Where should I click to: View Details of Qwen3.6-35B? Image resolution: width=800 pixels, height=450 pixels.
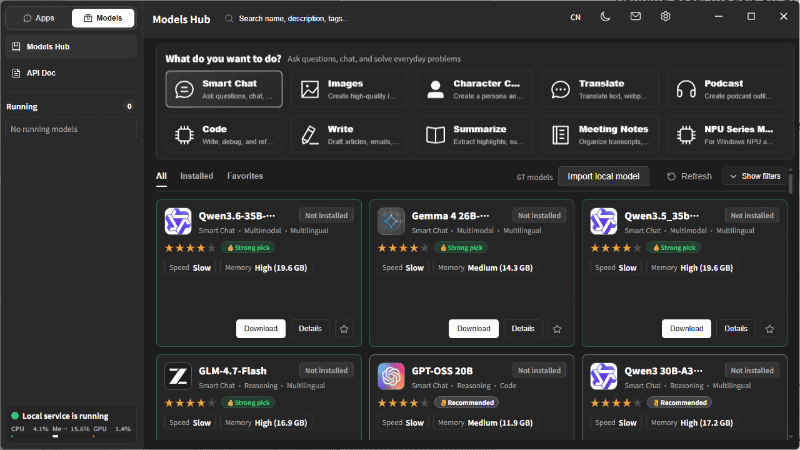(310, 329)
